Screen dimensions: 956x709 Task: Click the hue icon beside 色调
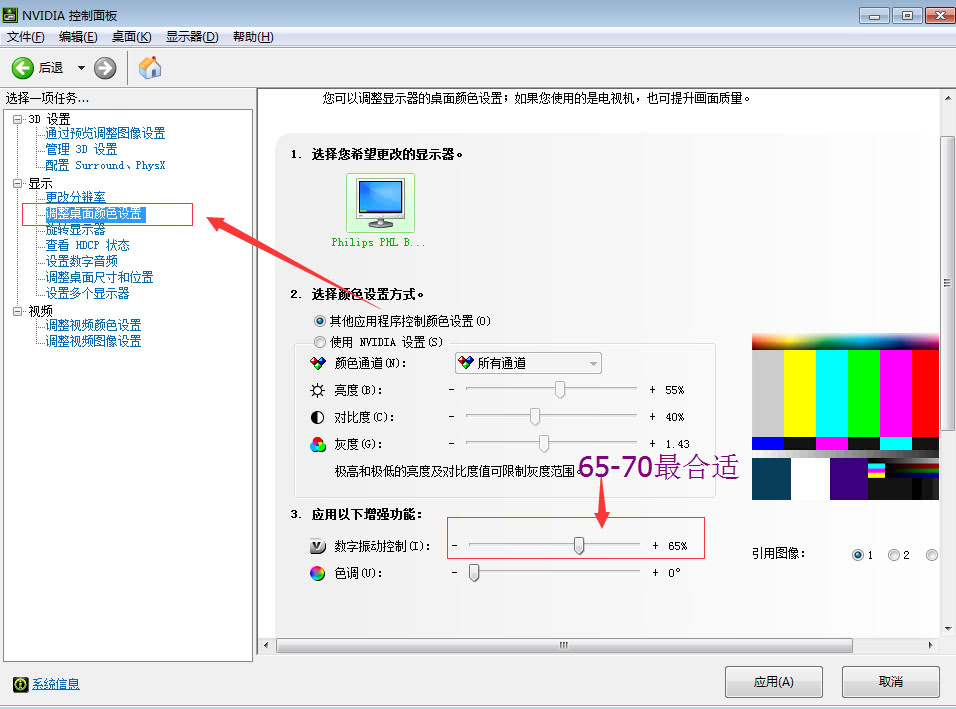(x=316, y=572)
